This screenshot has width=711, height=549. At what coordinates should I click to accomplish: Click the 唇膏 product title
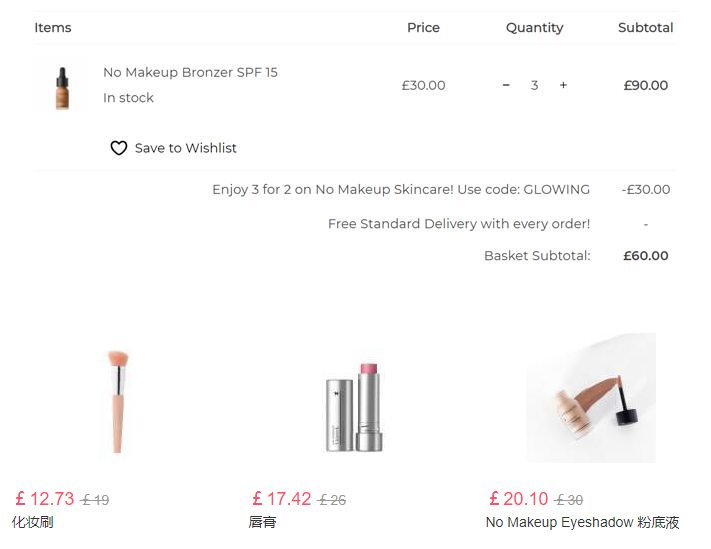(x=263, y=522)
